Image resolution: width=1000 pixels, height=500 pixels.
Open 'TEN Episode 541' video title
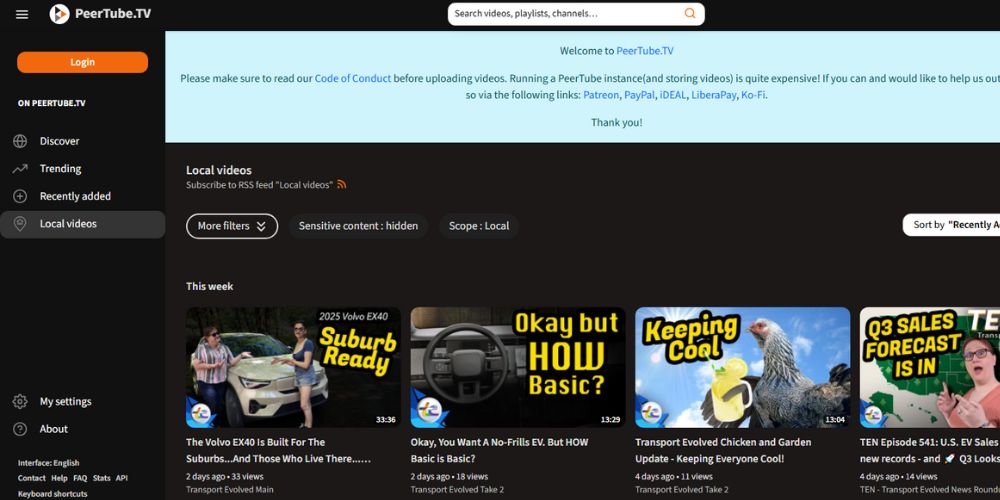pos(930,450)
